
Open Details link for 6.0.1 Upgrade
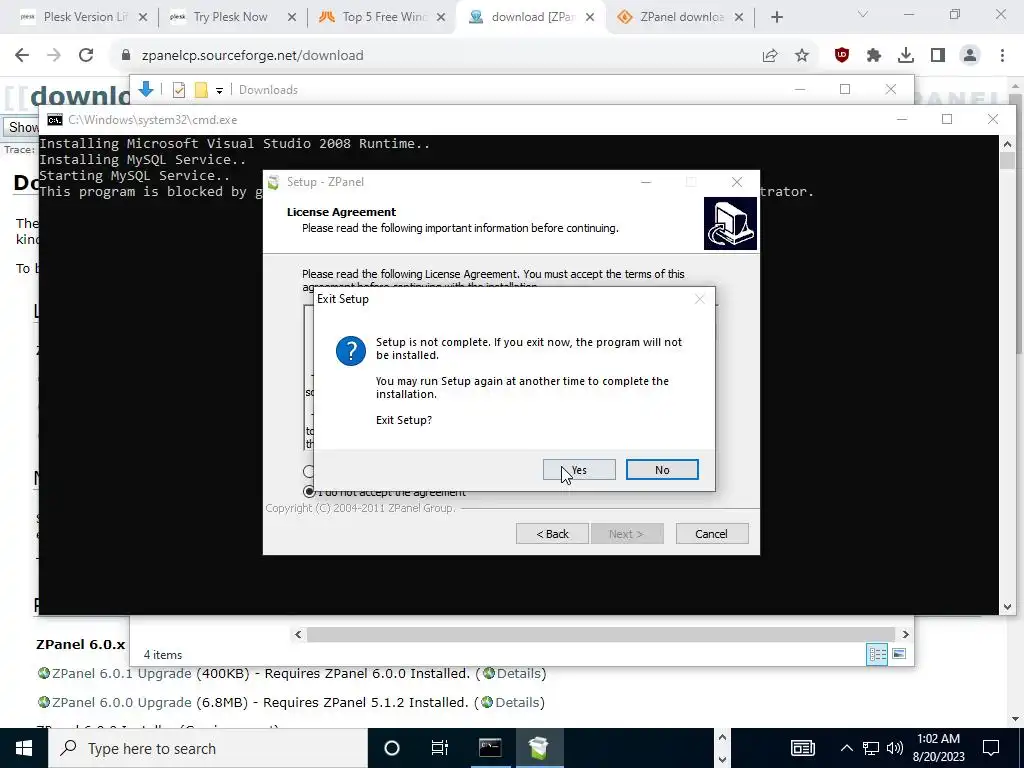click(x=519, y=673)
